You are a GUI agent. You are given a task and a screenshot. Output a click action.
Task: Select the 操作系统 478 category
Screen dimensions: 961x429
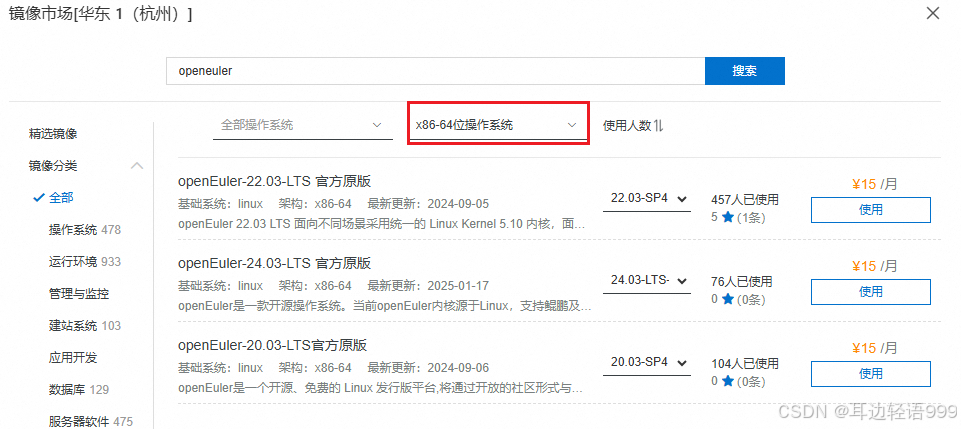pyautogui.click(x=85, y=230)
